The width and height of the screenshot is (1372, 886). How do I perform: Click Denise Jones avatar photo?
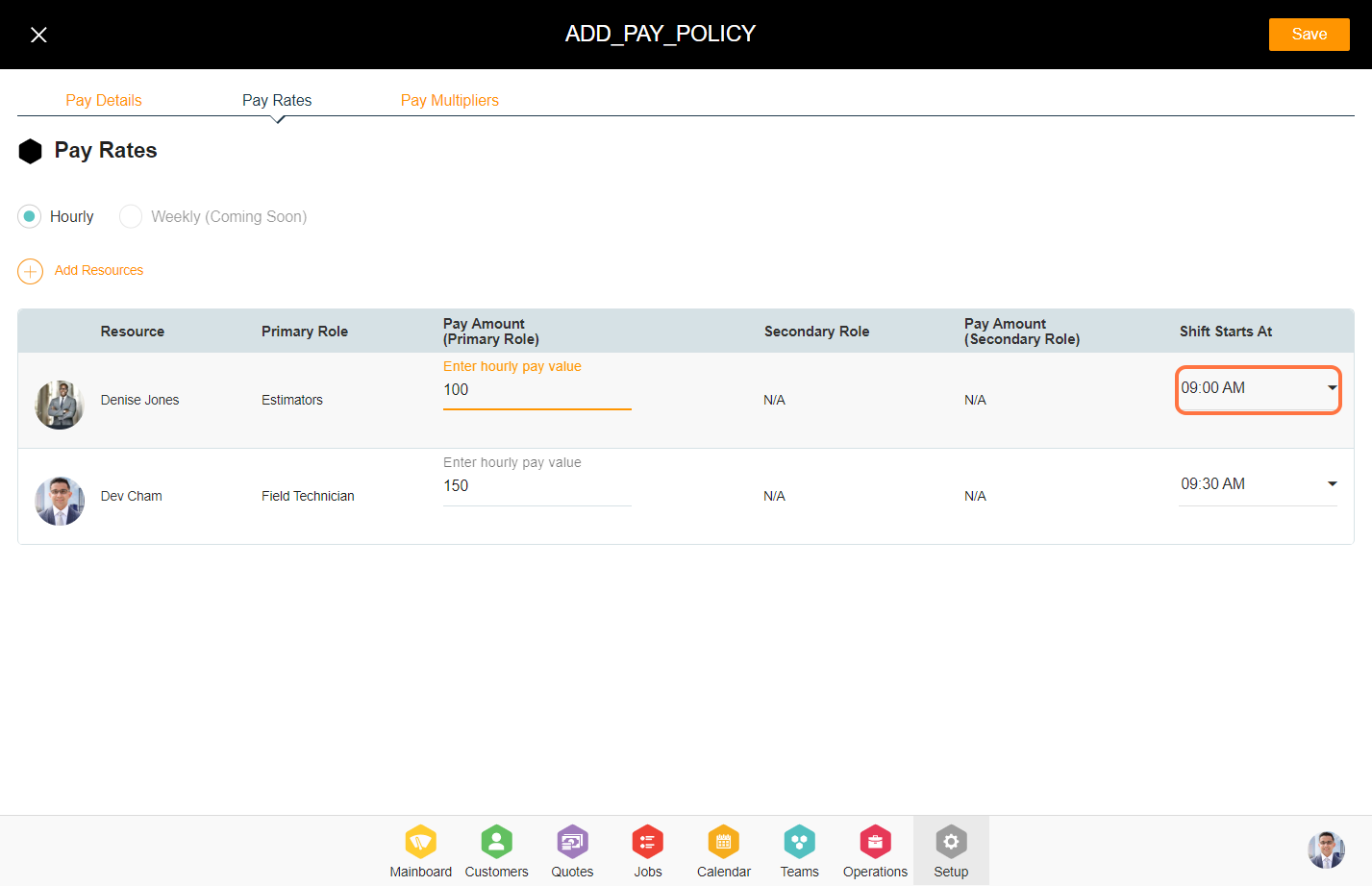click(60, 405)
